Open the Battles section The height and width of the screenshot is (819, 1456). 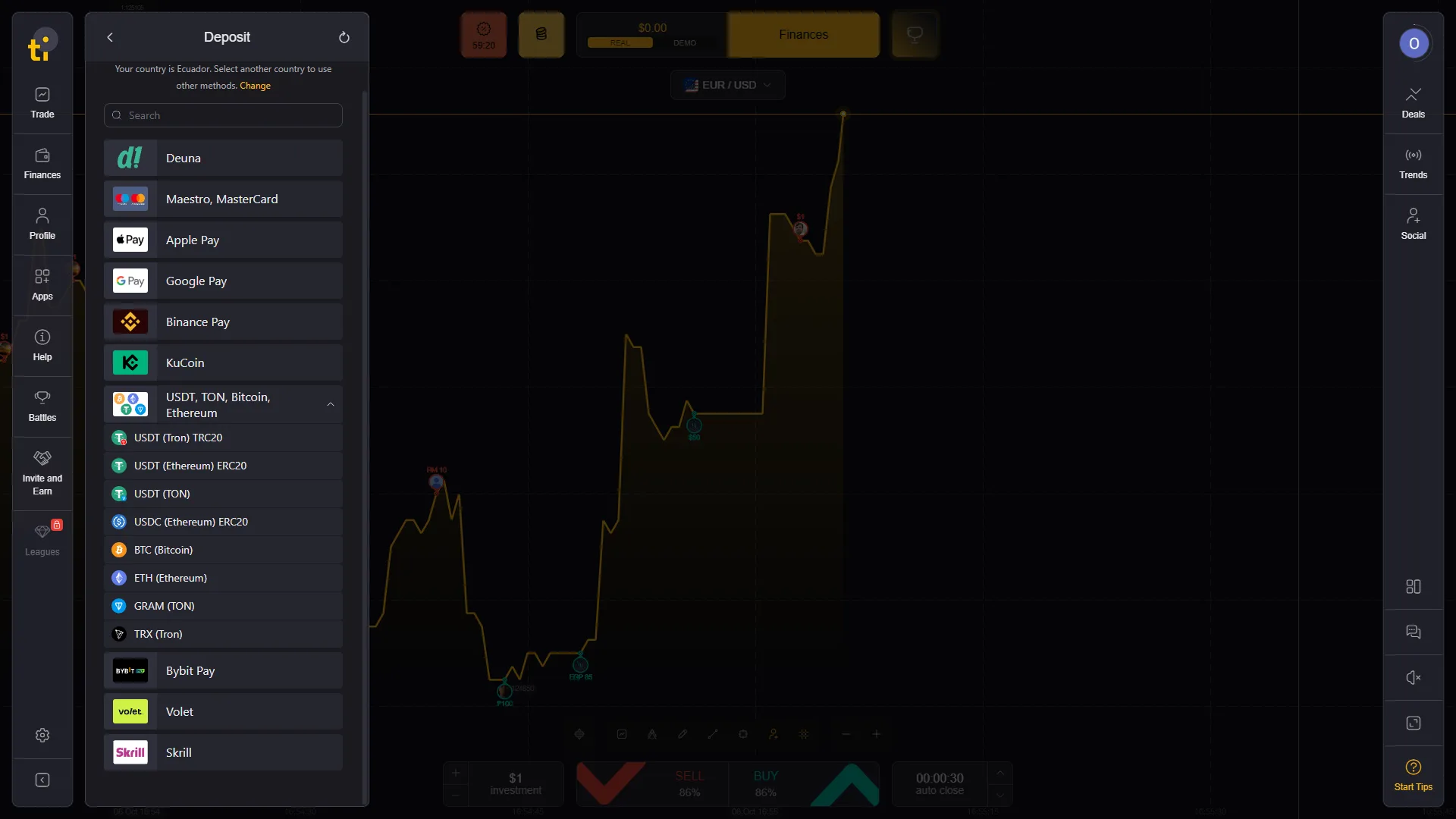tap(42, 406)
